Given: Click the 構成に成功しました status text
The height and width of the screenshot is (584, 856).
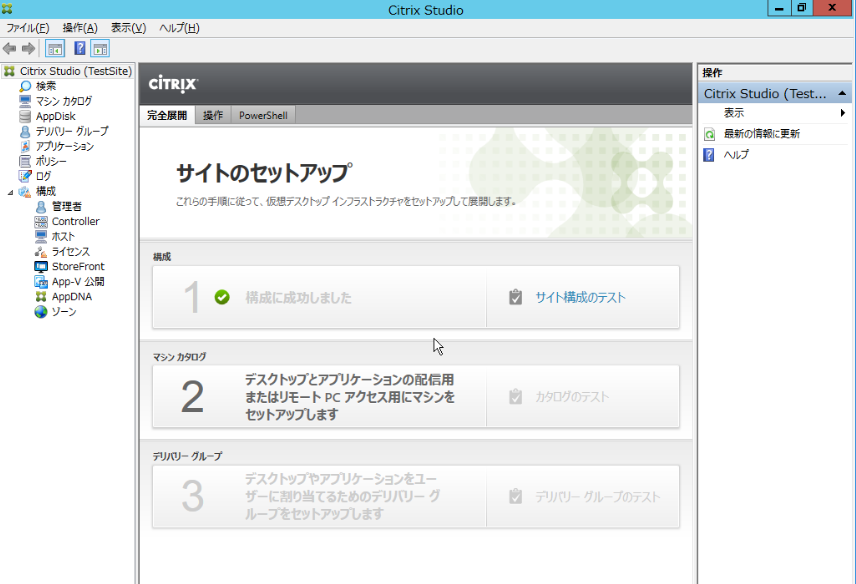Looking at the screenshot, I should point(299,297).
